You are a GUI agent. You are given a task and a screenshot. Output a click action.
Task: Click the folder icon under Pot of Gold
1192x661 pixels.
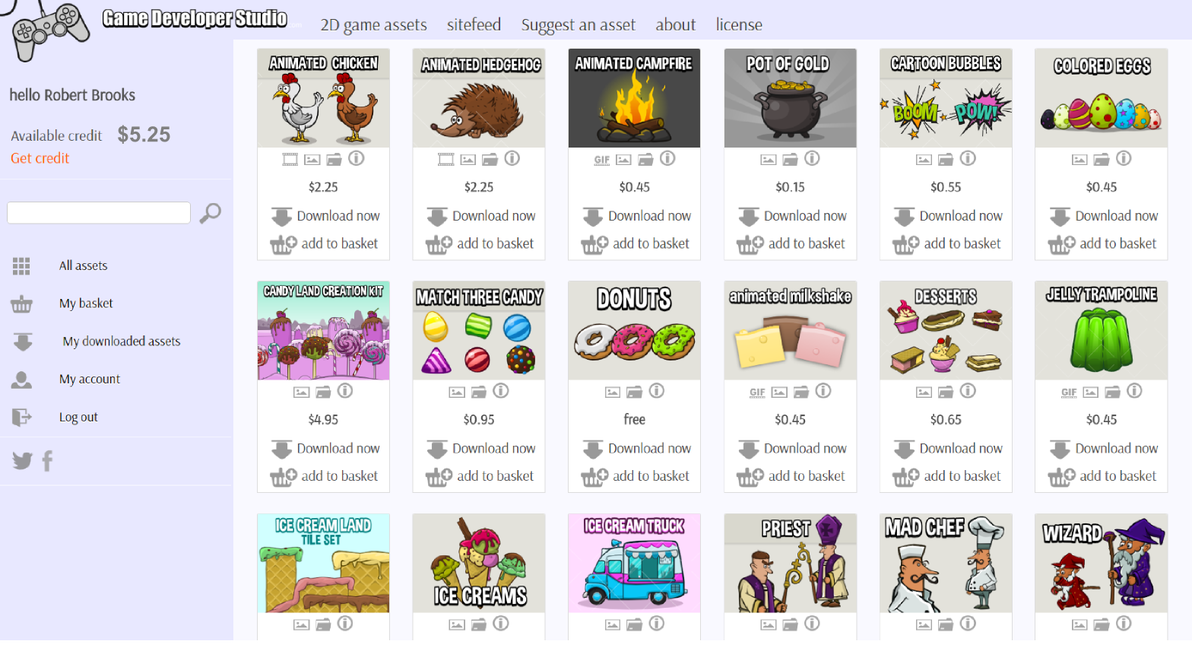click(791, 160)
